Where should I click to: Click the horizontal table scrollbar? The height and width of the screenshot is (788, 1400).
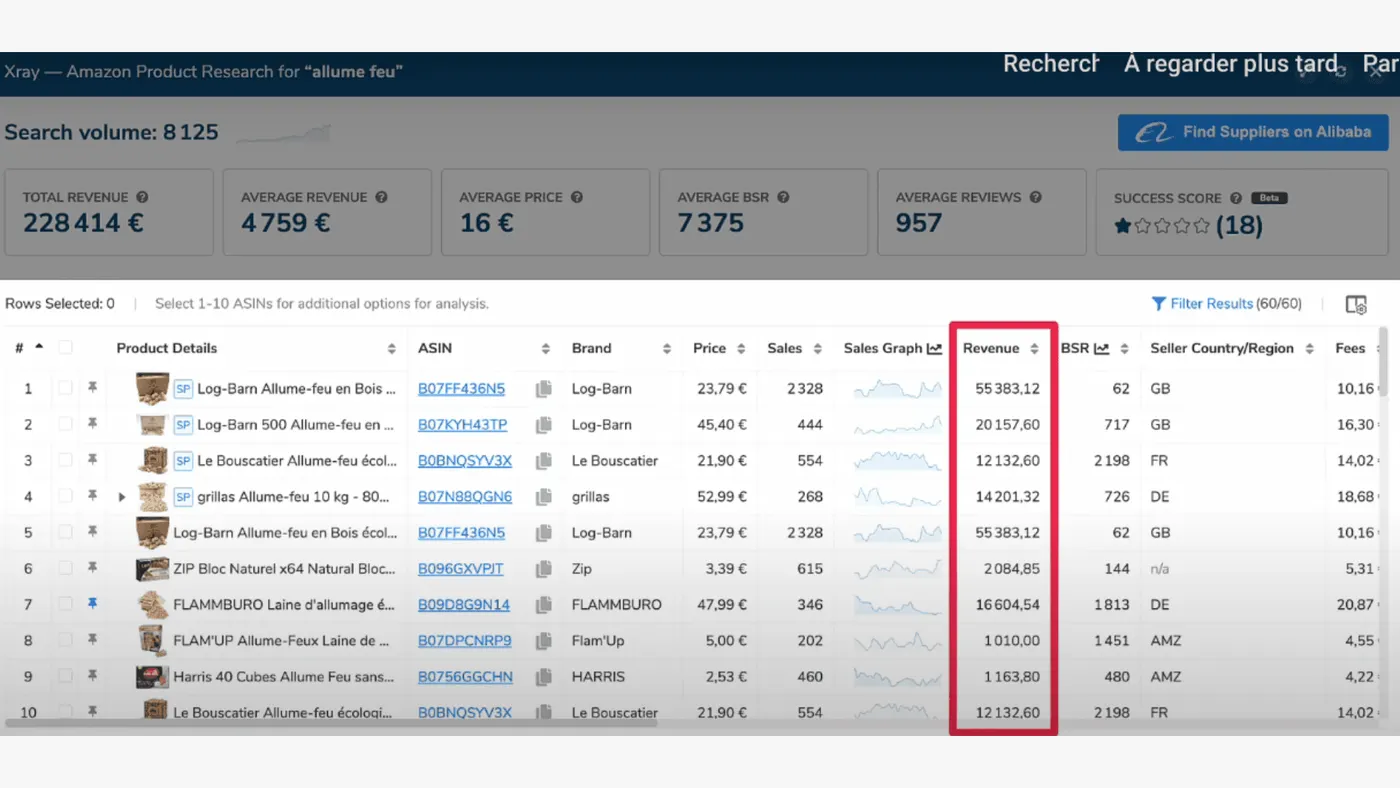coord(330,721)
